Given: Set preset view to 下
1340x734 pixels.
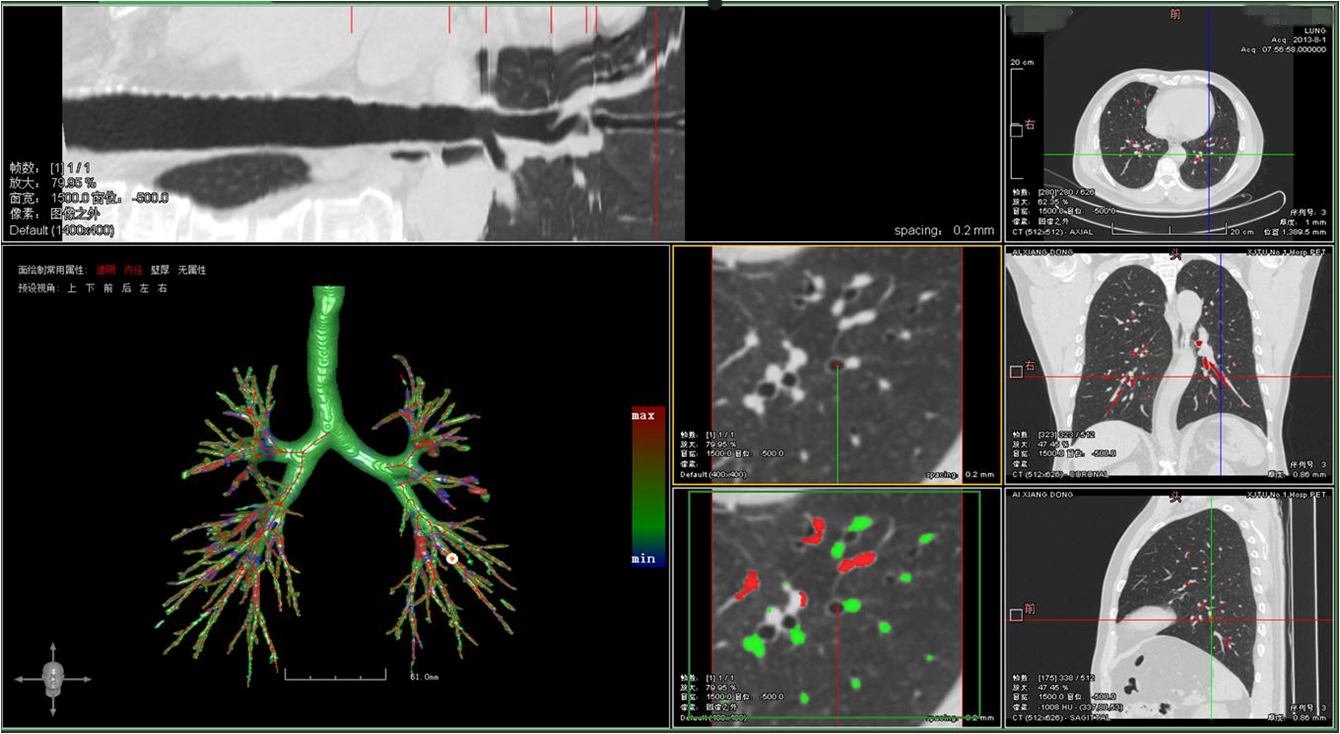Looking at the screenshot, I should pyautogui.click(x=90, y=288).
